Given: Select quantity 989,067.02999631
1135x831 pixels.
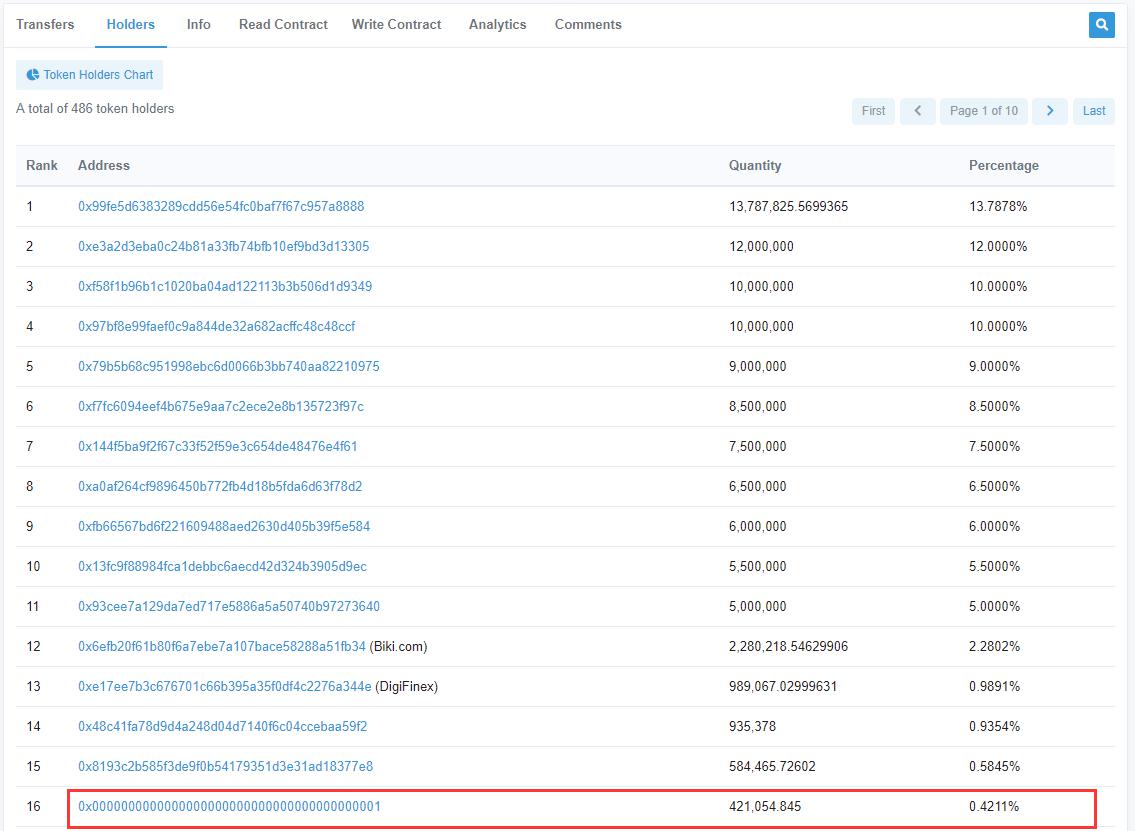Looking at the screenshot, I should pos(783,686).
